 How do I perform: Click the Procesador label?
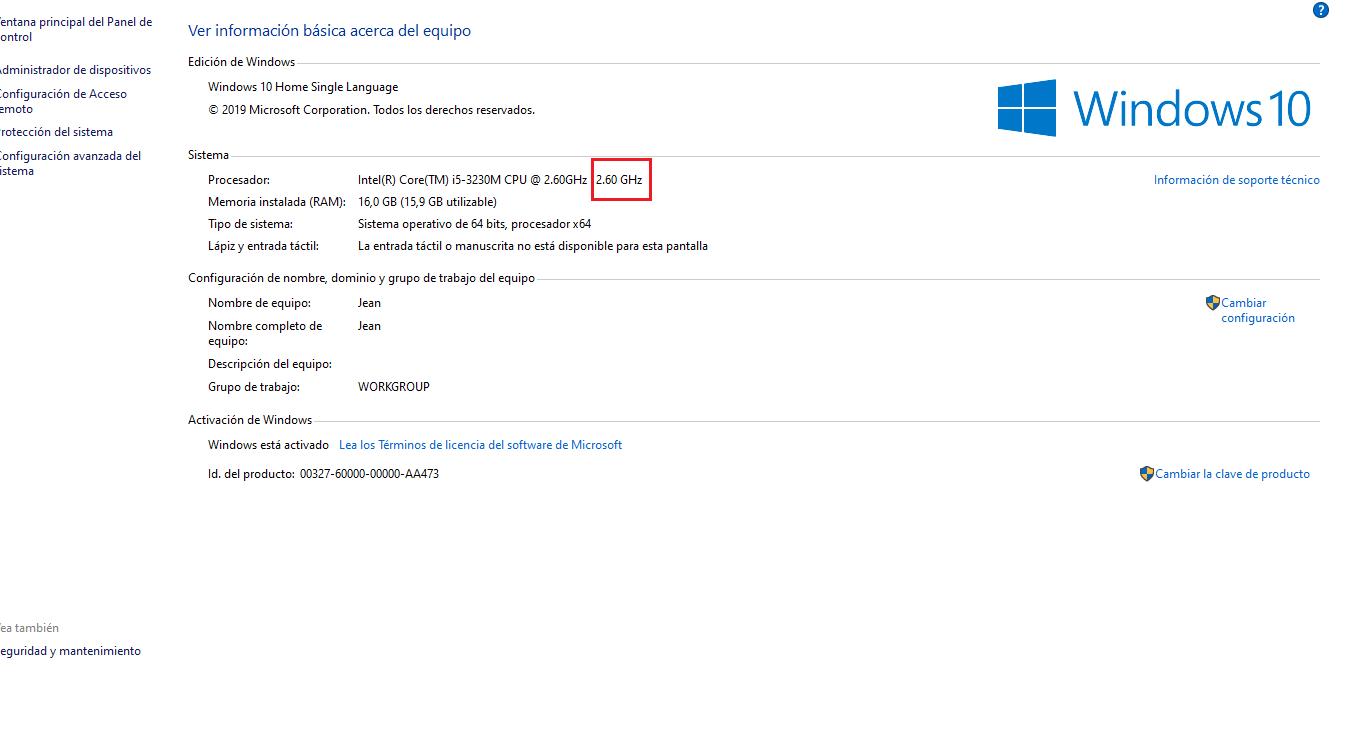coord(239,180)
